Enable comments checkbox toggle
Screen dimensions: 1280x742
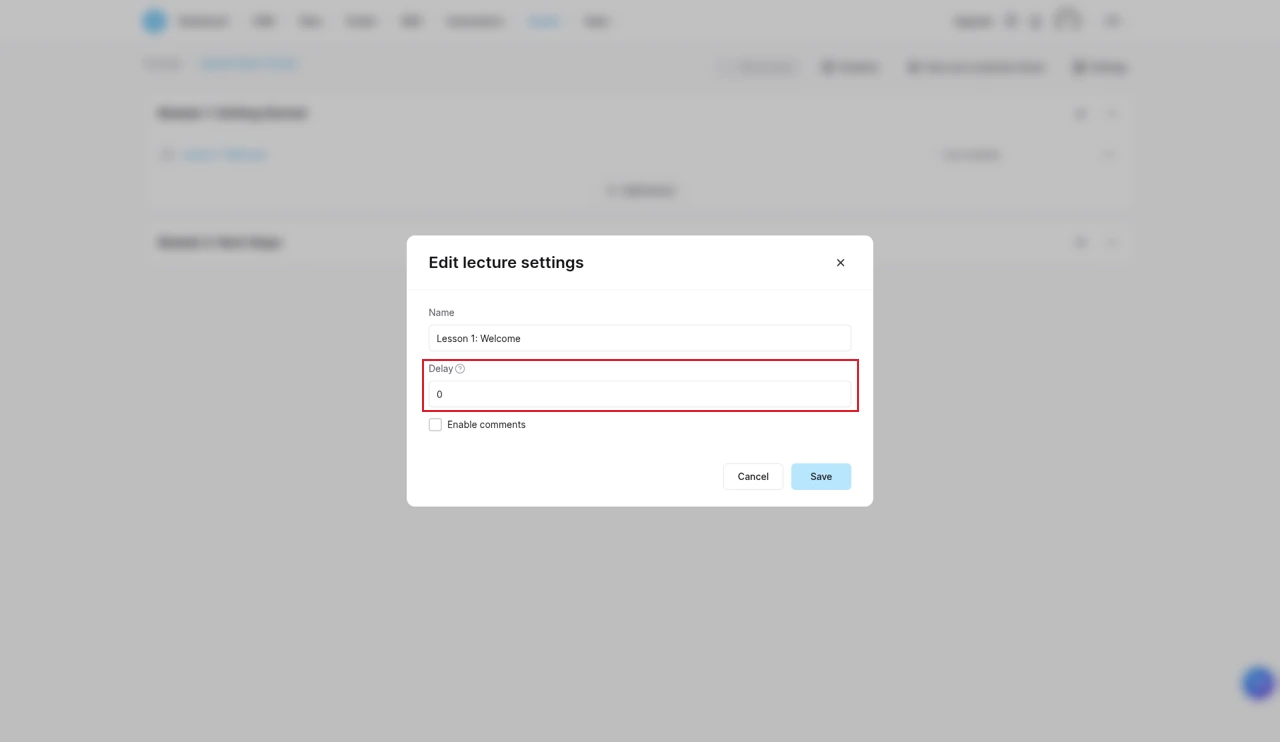point(435,425)
